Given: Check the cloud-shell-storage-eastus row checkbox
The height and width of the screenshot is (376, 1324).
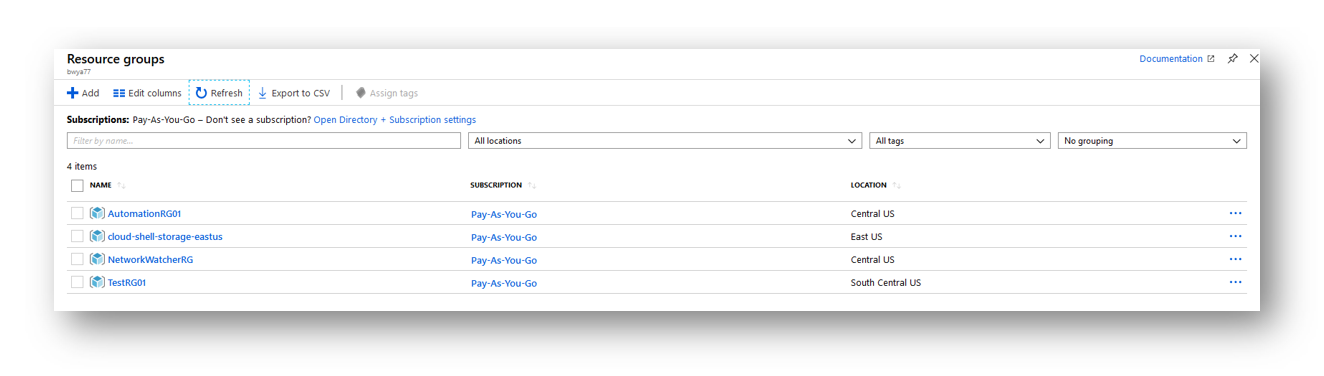Looking at the screenshot, I should tap(77, 236).
